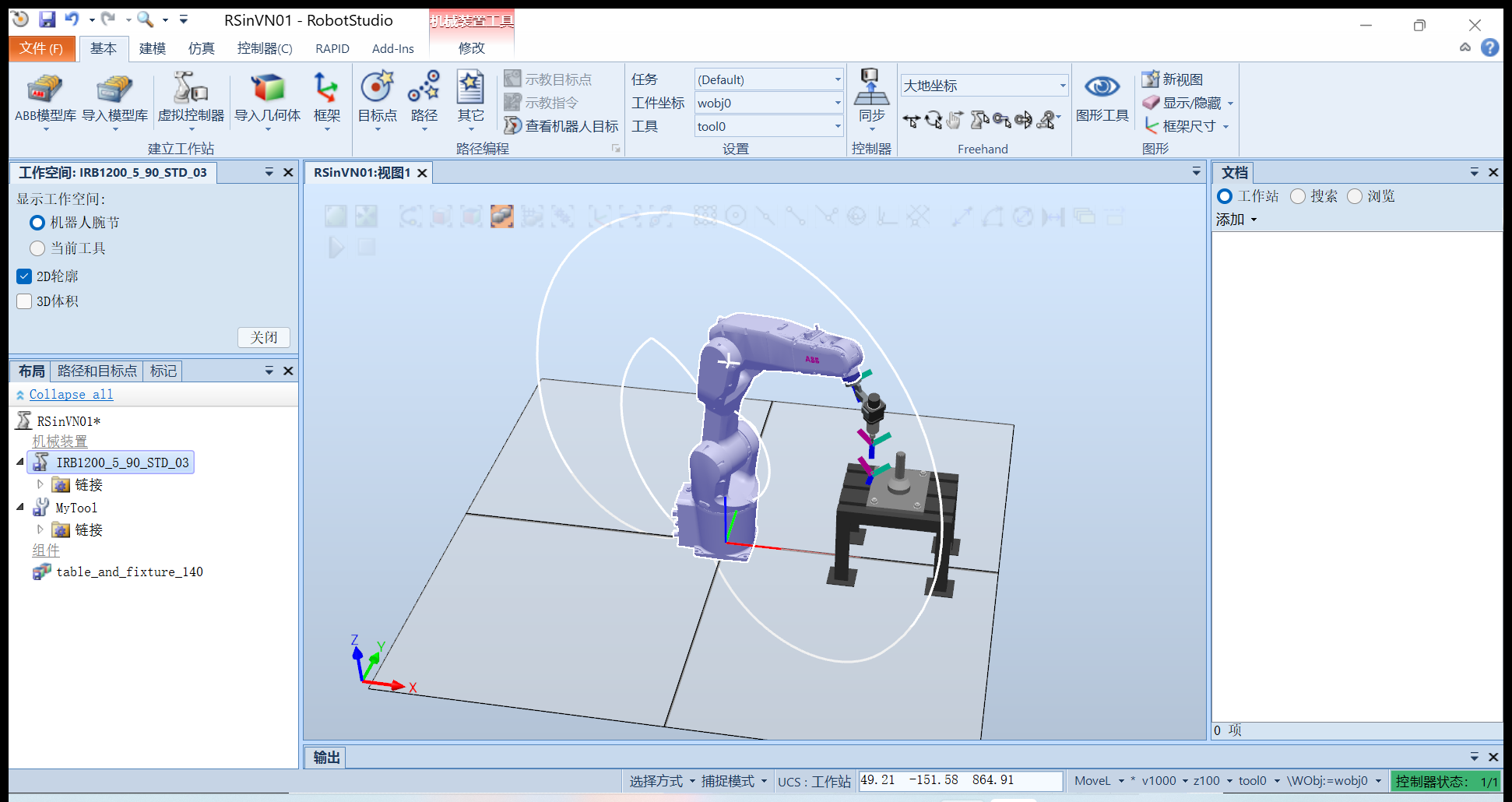Screen dimensions: 1512x802
Task: Open the help question mark icon
Action: pos(1489,47)
